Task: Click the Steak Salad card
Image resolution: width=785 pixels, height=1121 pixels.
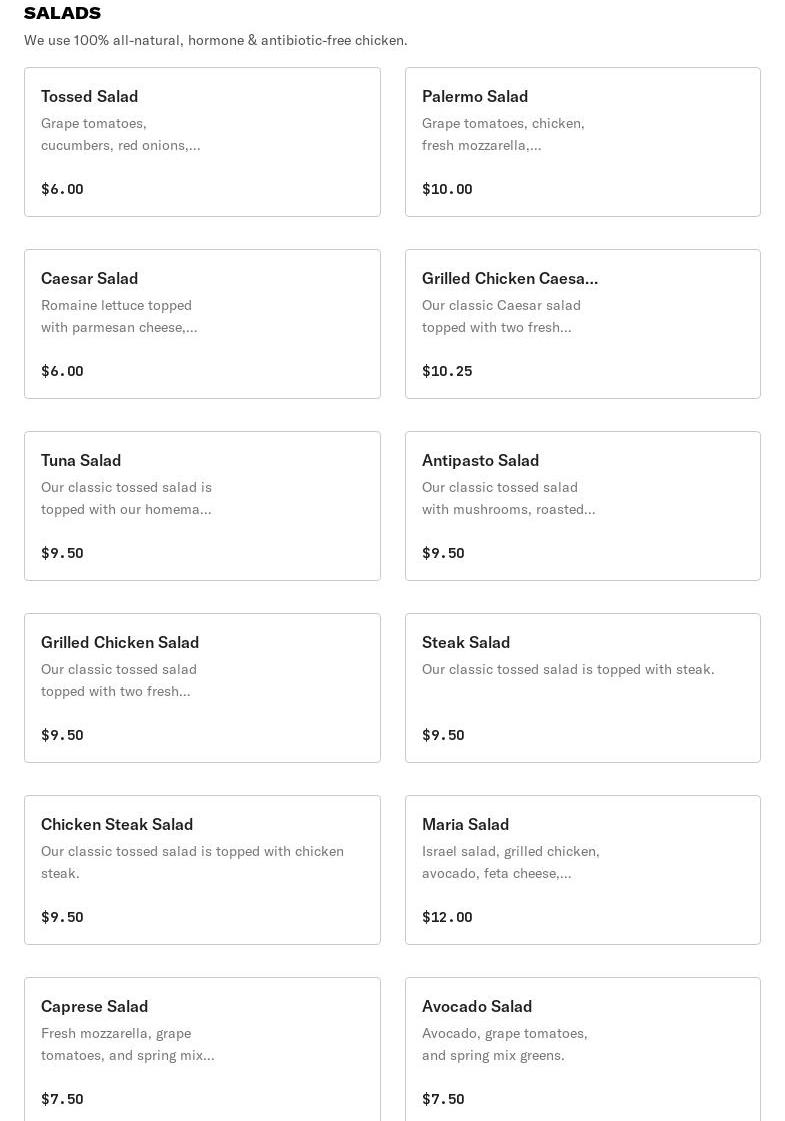Action: coord(582,688)
